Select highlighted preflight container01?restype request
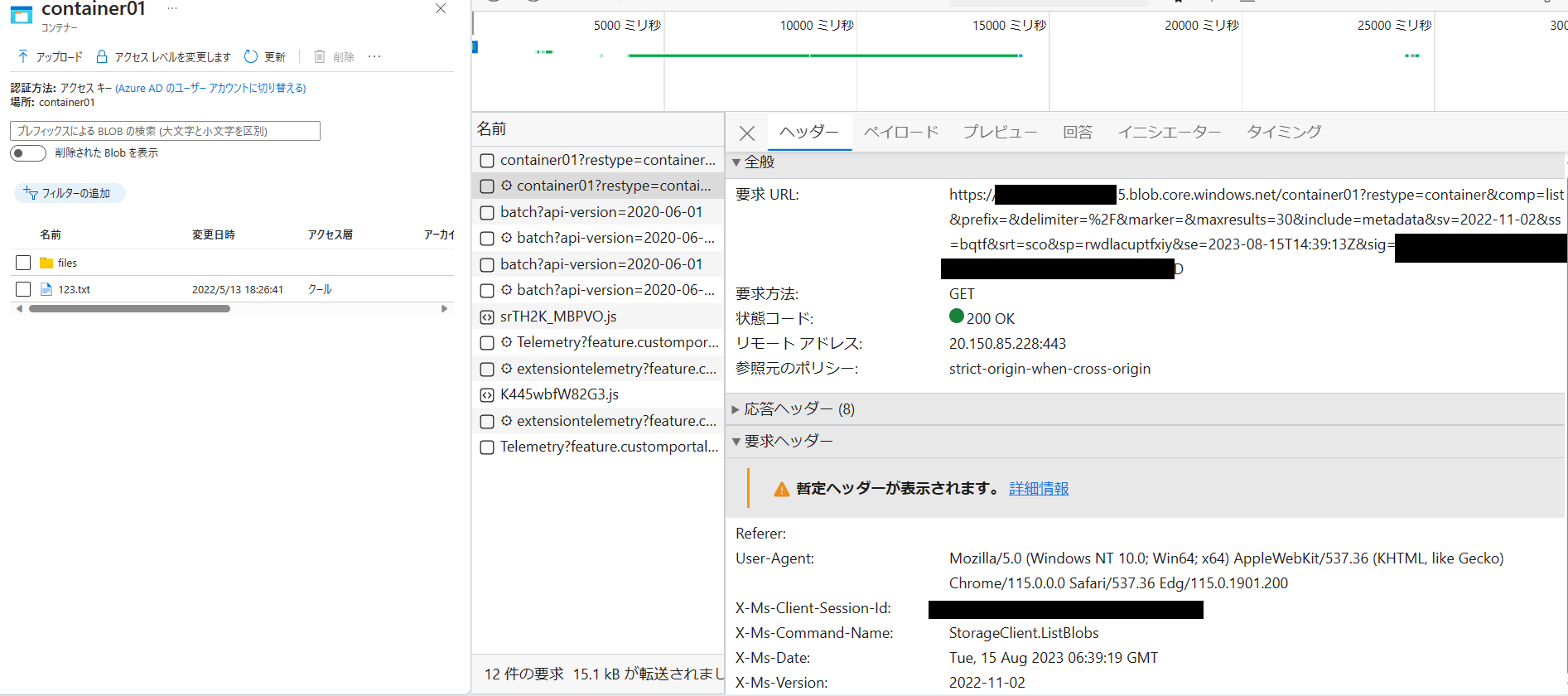Viewport: 1568px width, 696px height. pyautogui.click(x=598, y=186)
